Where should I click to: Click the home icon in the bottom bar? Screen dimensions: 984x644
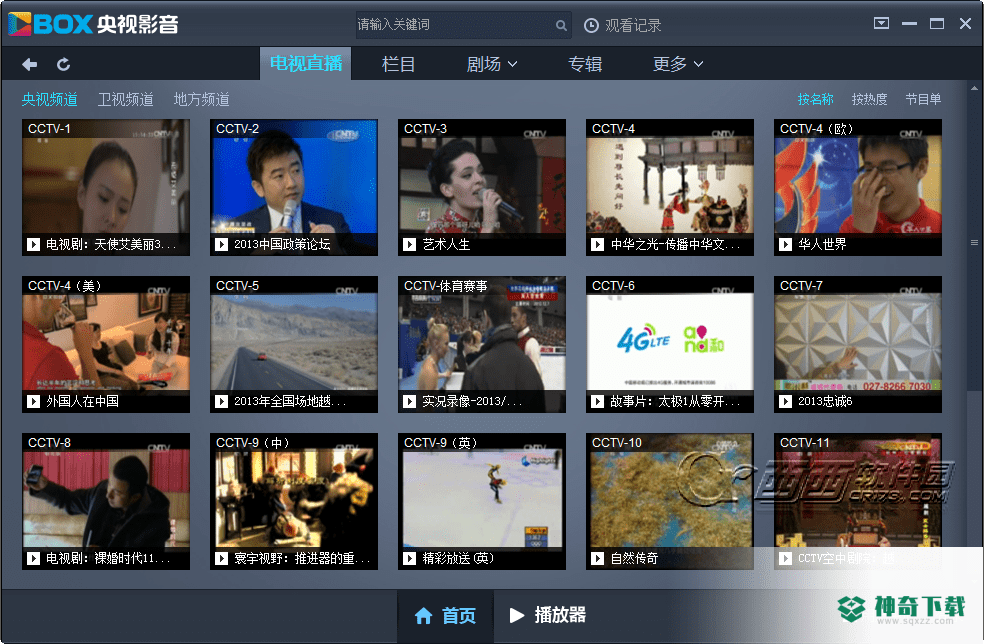pos(424,616)
